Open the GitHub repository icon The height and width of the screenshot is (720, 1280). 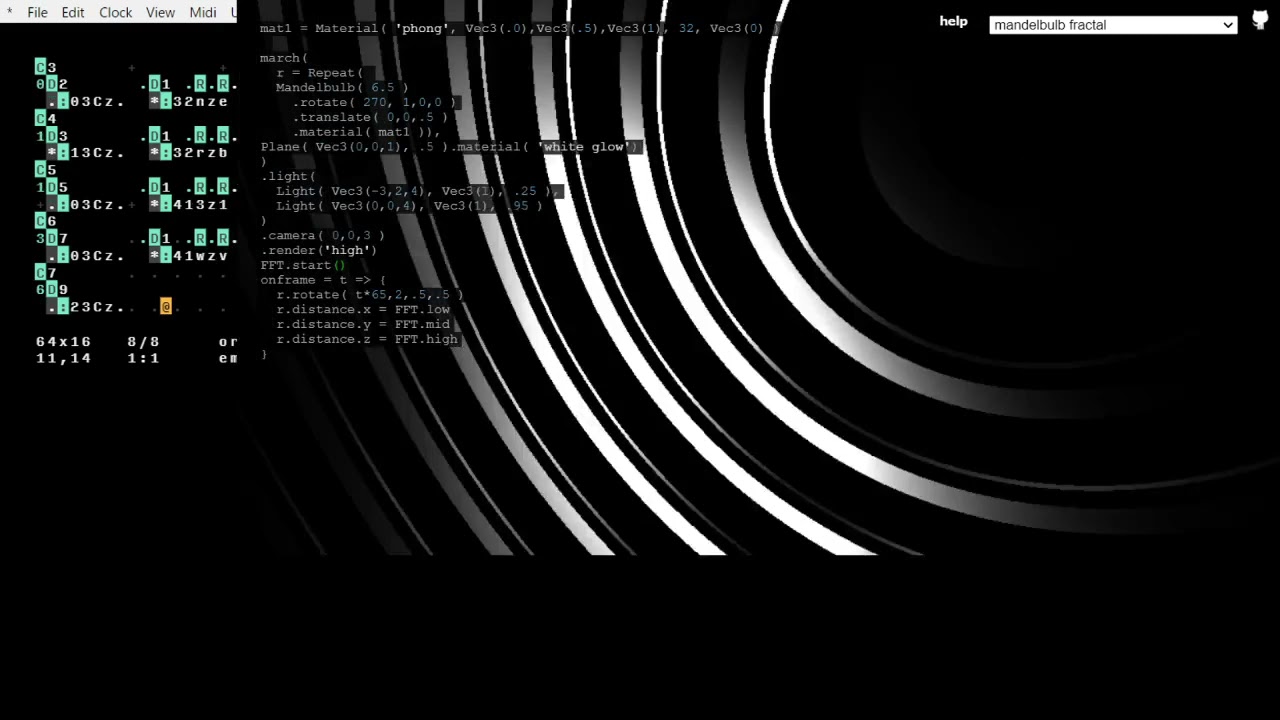pyautogui.click(x=1260, y=21)
